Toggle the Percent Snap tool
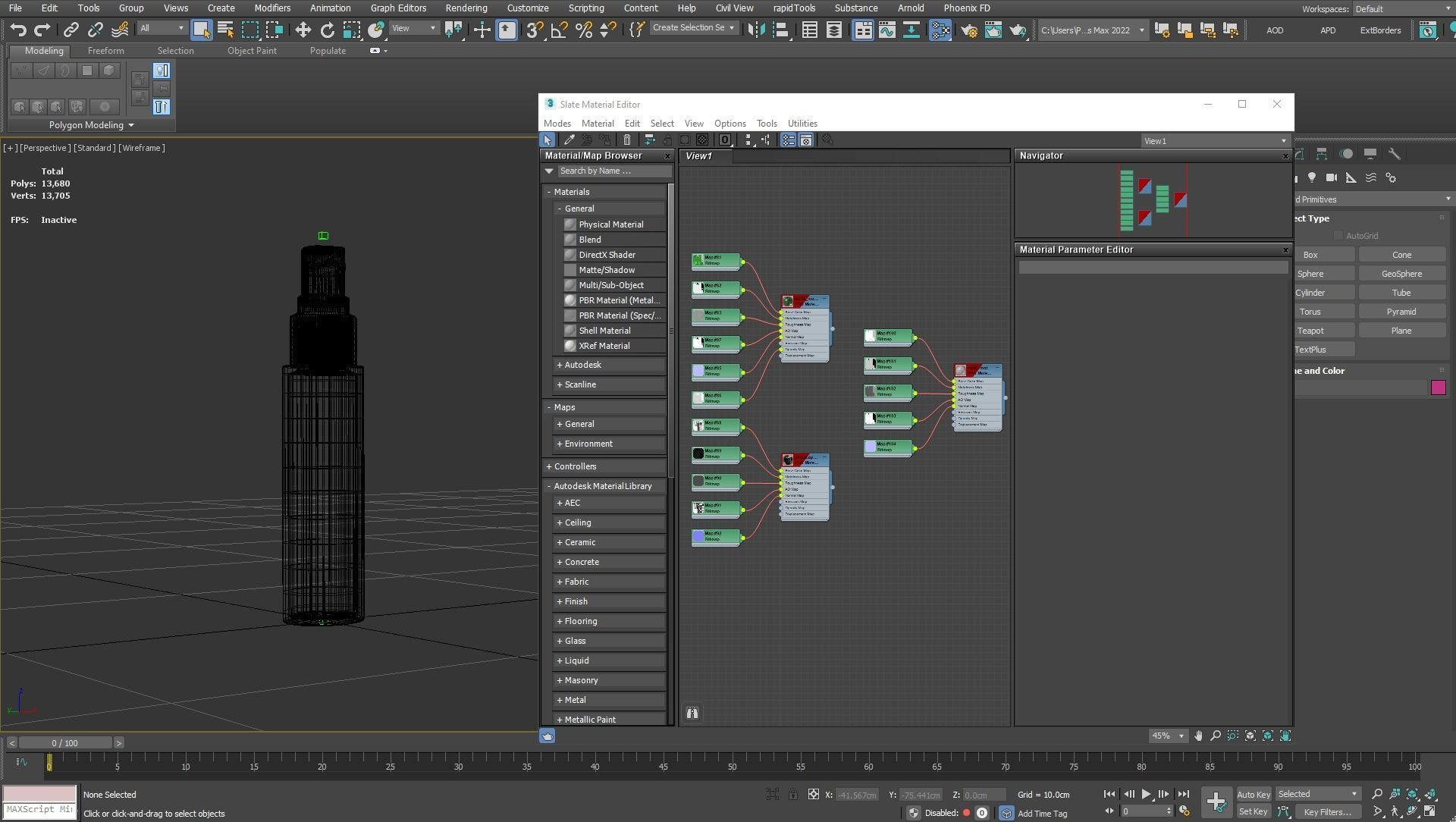This screenshot has height=822, width=1456. (x=583, y=30)
